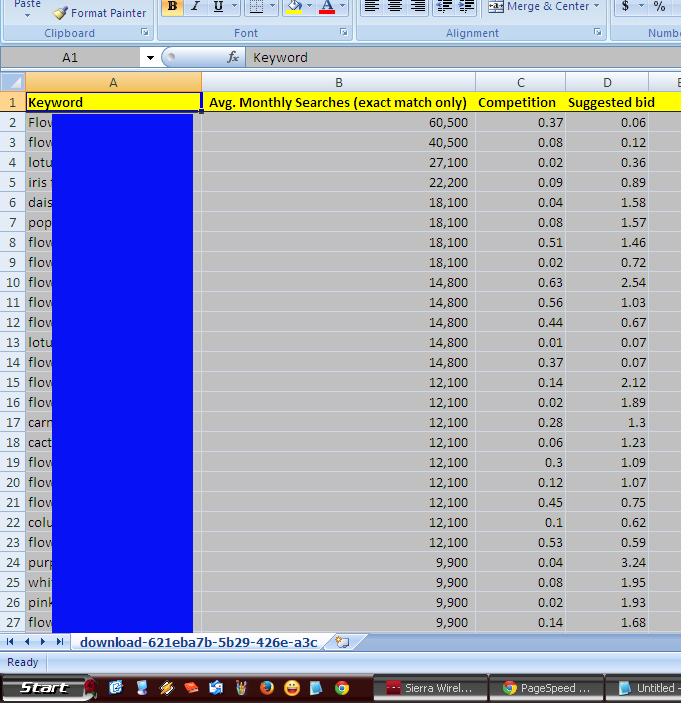This screenshot has height=703, width=681.
Task: Open Firefox from the quick launch bar
Action: tap(266, 688)
